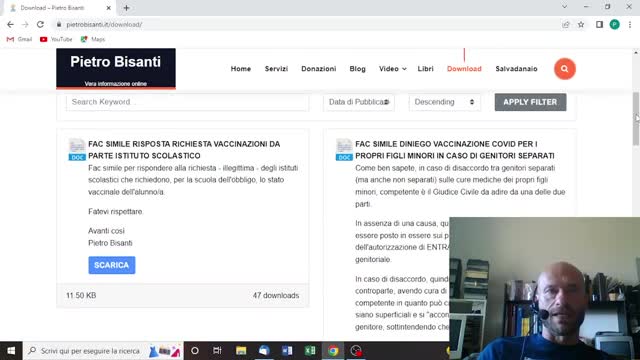
Task: Click the Cortana circle icon in taskbar
Action: coord(195,351)
